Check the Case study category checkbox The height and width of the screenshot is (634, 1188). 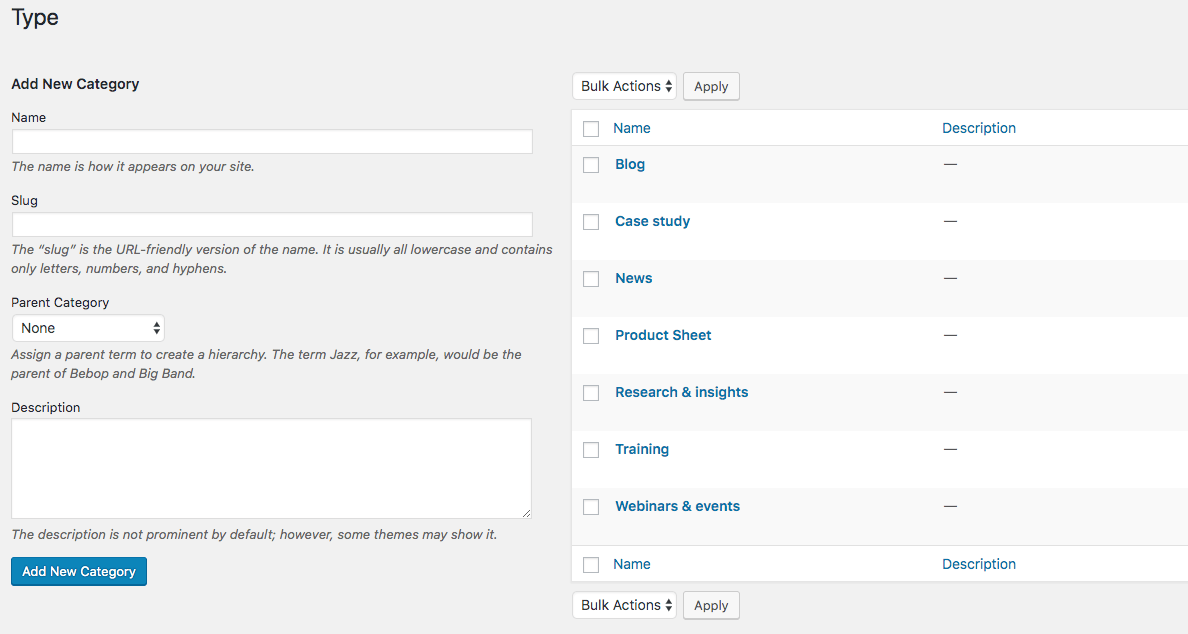click(x=591, y=222)
